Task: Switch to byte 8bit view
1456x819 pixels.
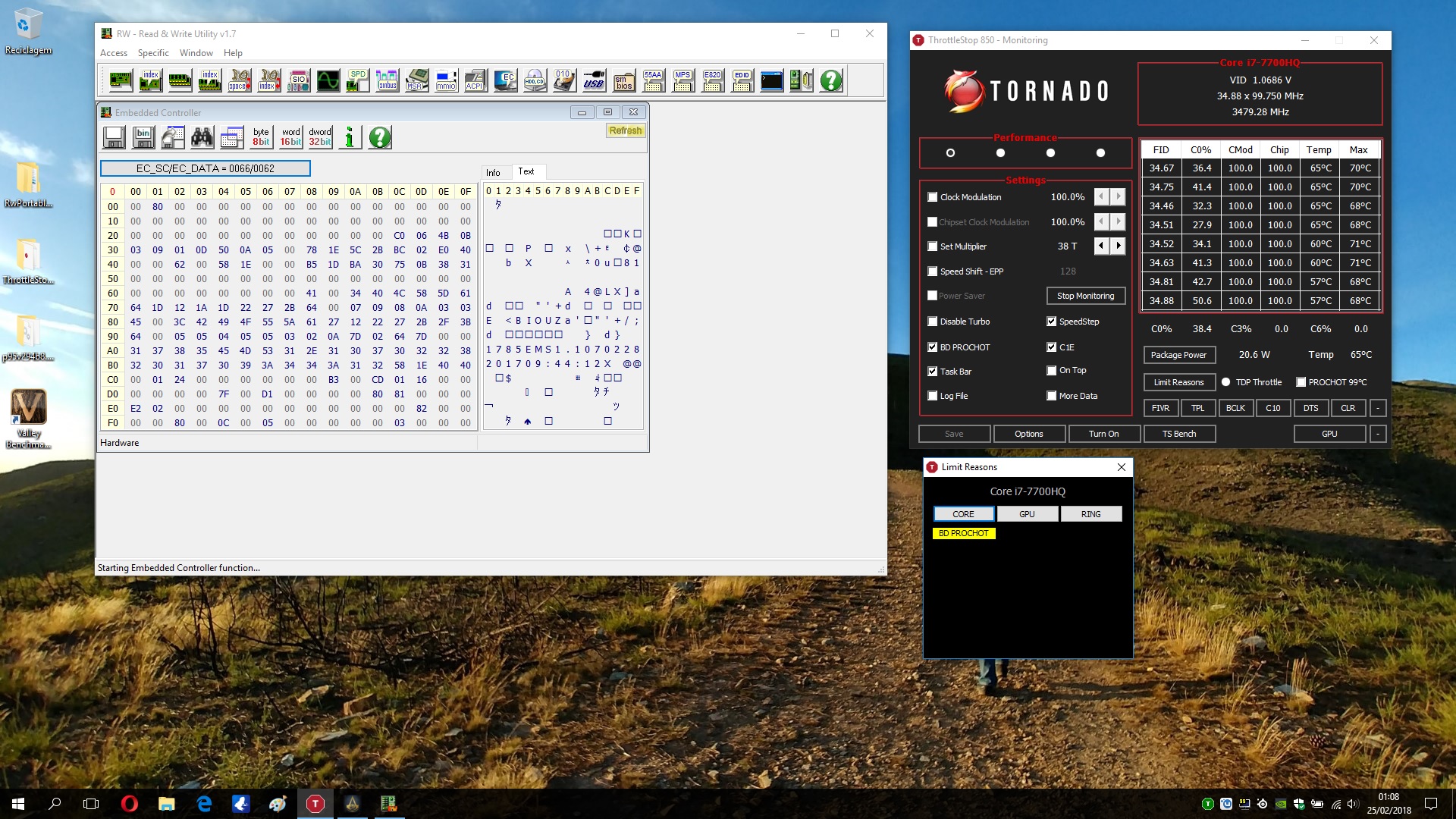Action: (x=261, y=137)
